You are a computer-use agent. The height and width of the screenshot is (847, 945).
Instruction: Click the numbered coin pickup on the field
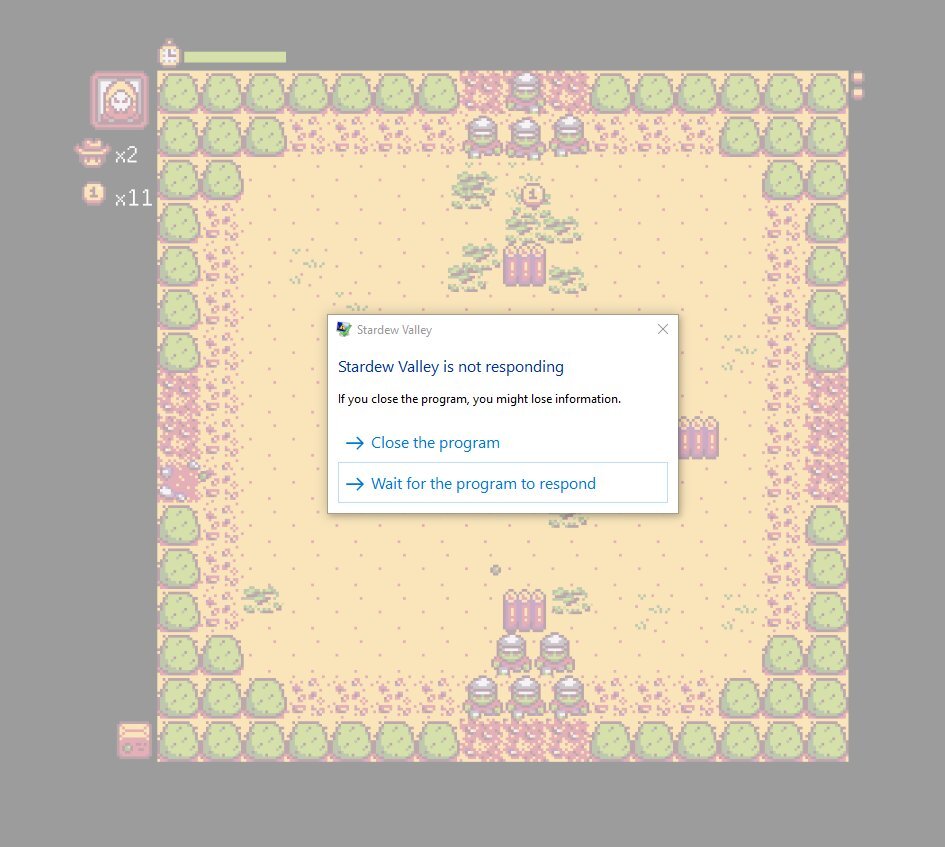tap(532, 195)
